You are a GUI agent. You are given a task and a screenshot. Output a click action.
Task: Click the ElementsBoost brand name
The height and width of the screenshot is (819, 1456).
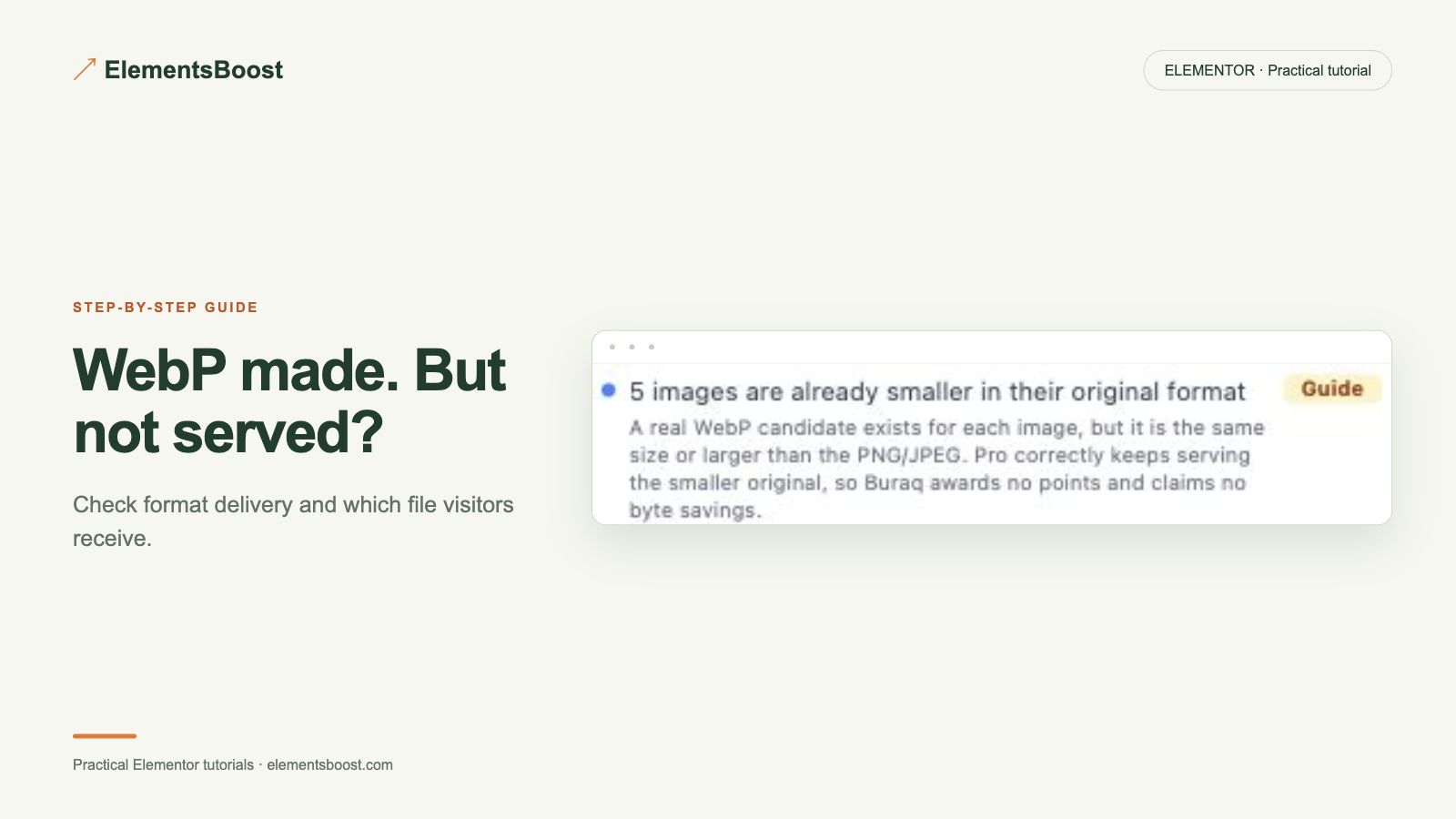click(193, 70)
